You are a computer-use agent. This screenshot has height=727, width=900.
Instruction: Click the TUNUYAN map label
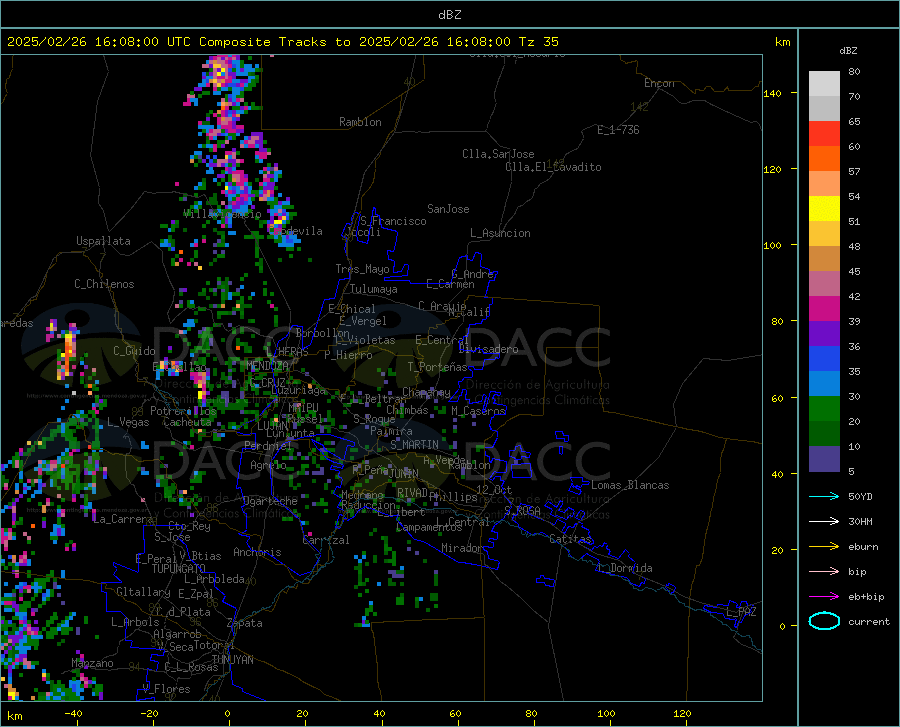point(232,659)
